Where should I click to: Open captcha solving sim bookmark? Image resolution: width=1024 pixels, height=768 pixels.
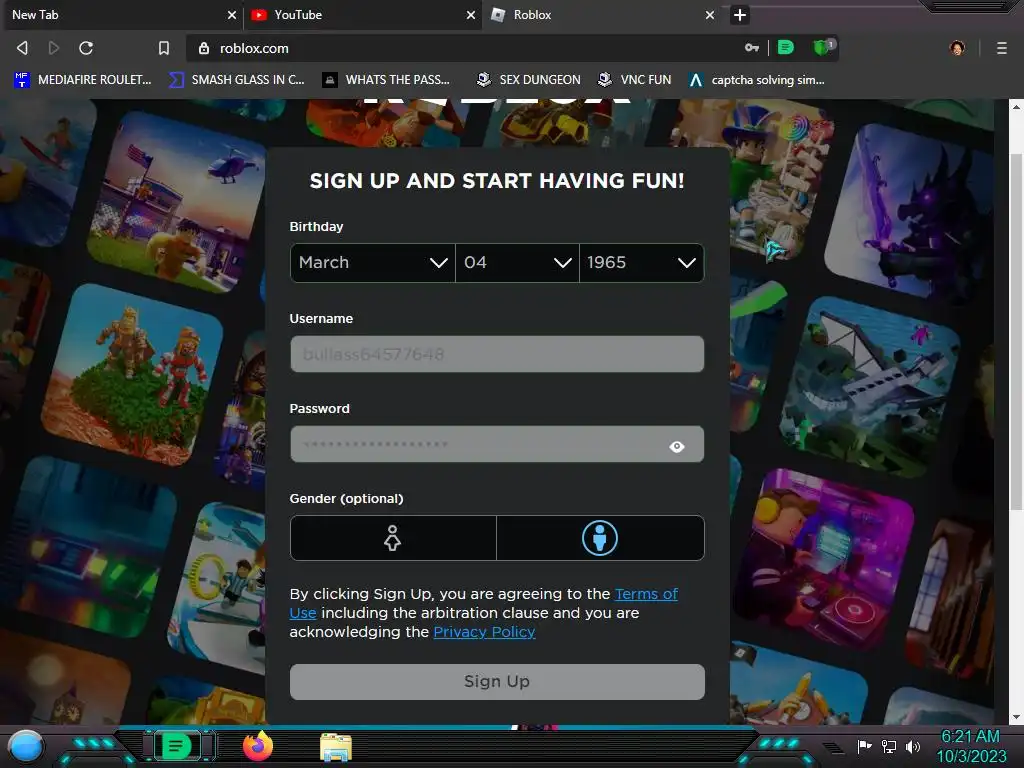[758, 80]
